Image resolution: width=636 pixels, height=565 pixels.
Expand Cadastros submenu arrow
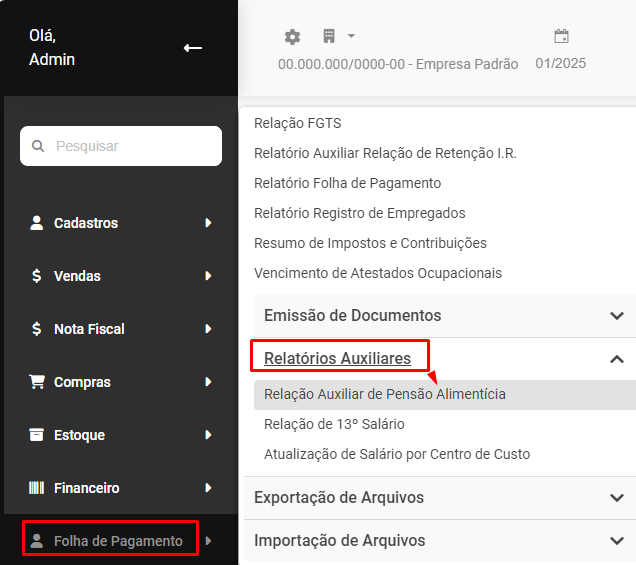click(208, 223)
